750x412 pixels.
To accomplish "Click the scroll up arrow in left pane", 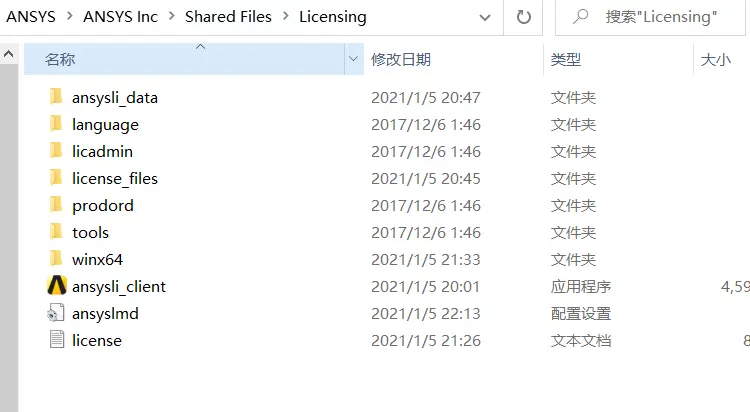I will (x=9, y=54).
